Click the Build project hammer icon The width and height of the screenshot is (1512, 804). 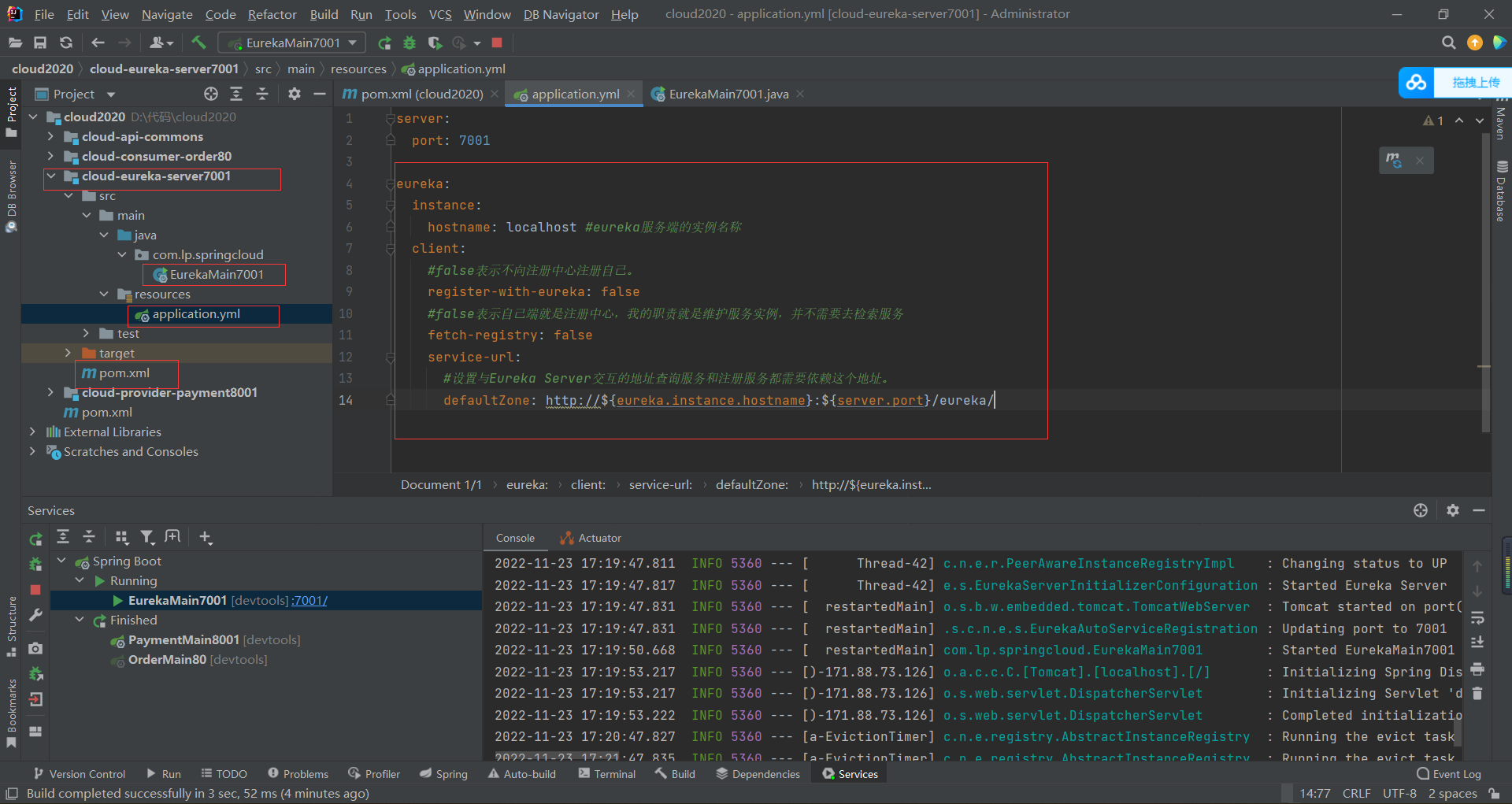[198, 43]
